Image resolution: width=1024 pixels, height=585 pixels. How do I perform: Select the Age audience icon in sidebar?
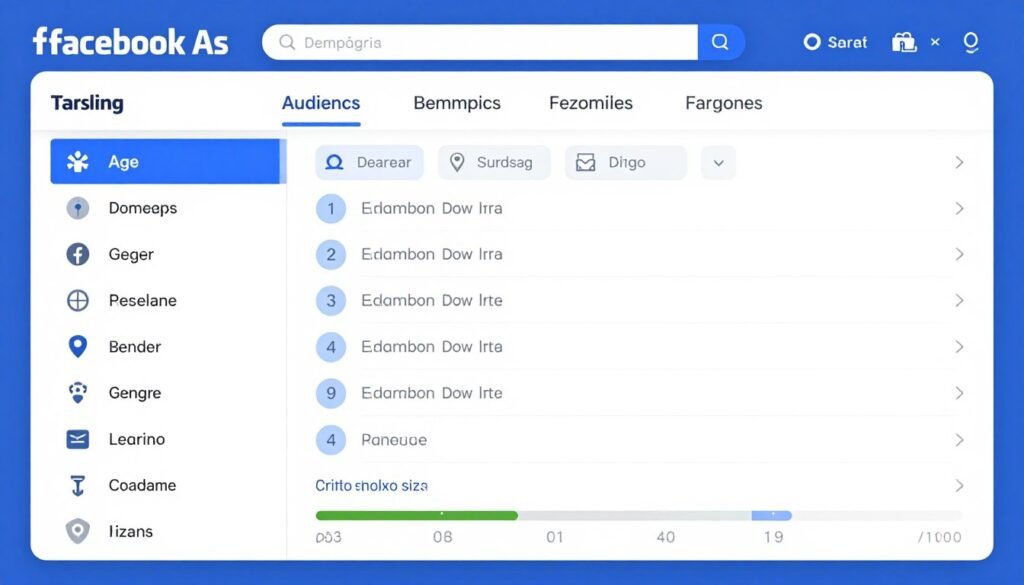[78, 161]
